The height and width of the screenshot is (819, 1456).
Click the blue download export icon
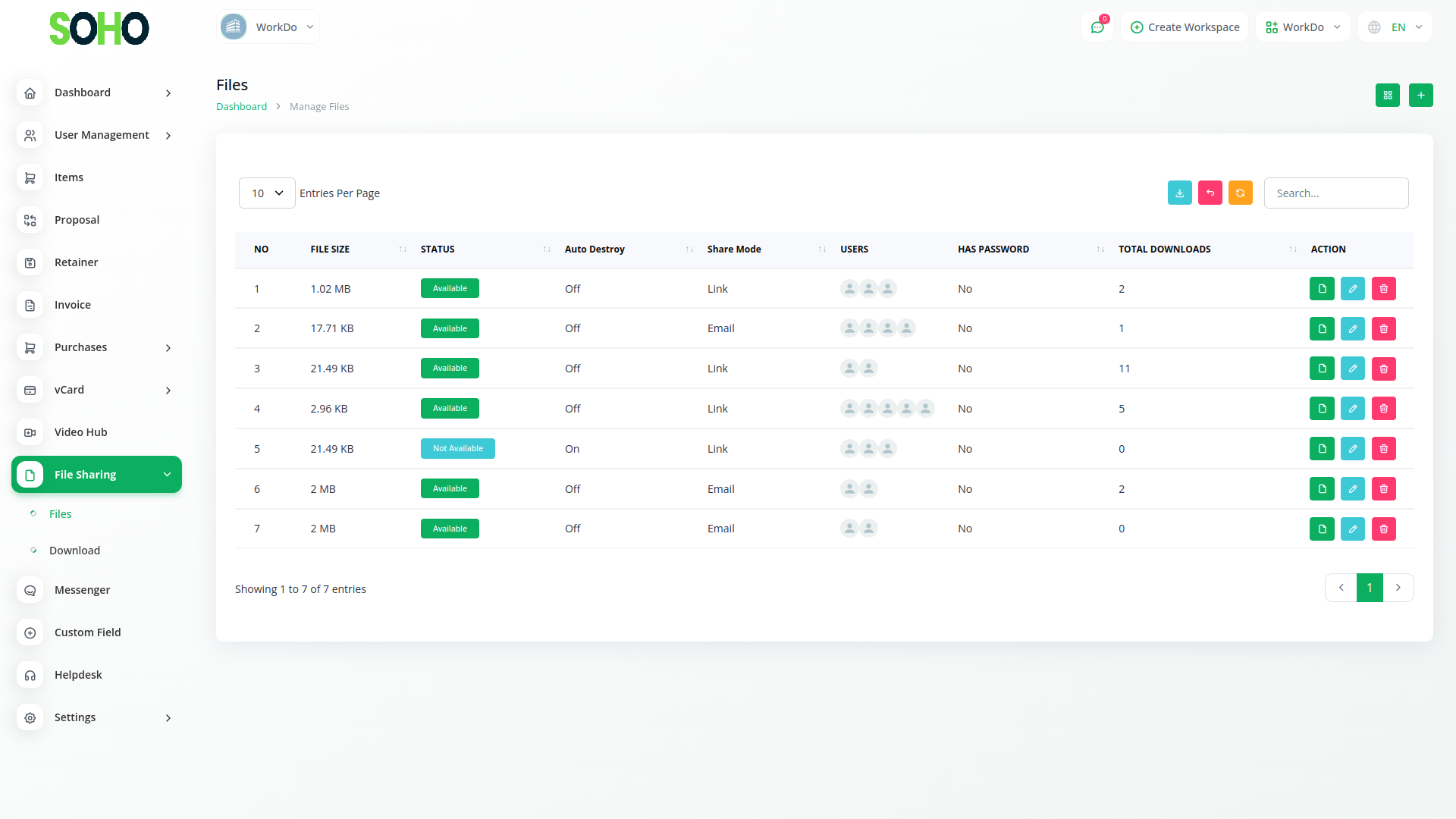(x=1179, y=193)
